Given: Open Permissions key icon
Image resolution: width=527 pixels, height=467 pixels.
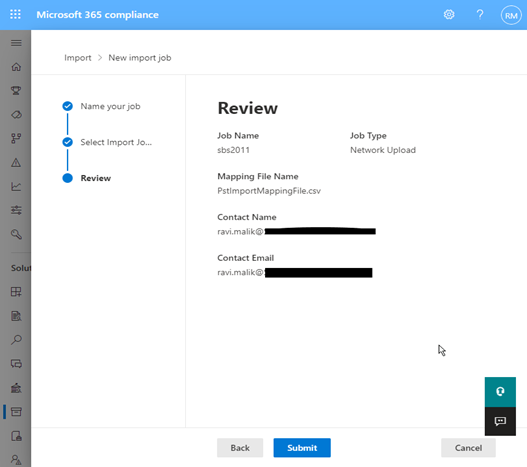Looking at the screenshot, I should pyautogui.click(x=16, y=234).
